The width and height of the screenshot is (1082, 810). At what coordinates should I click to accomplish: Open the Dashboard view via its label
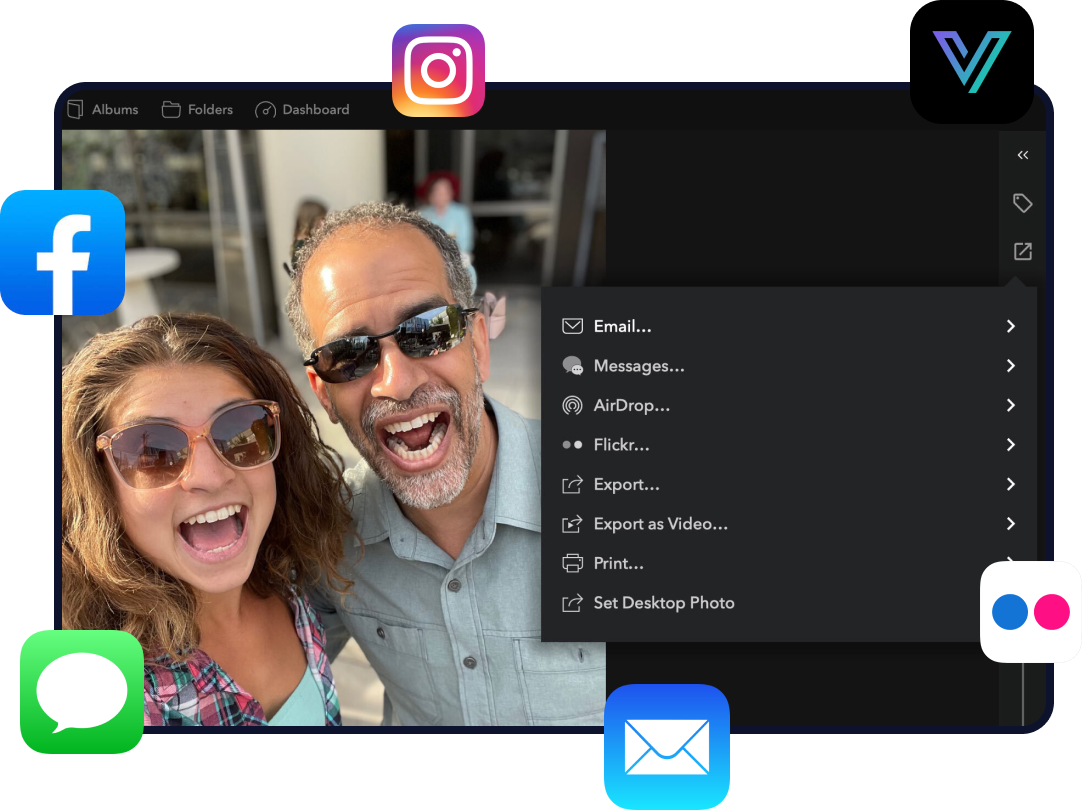(x=314, y=109)
